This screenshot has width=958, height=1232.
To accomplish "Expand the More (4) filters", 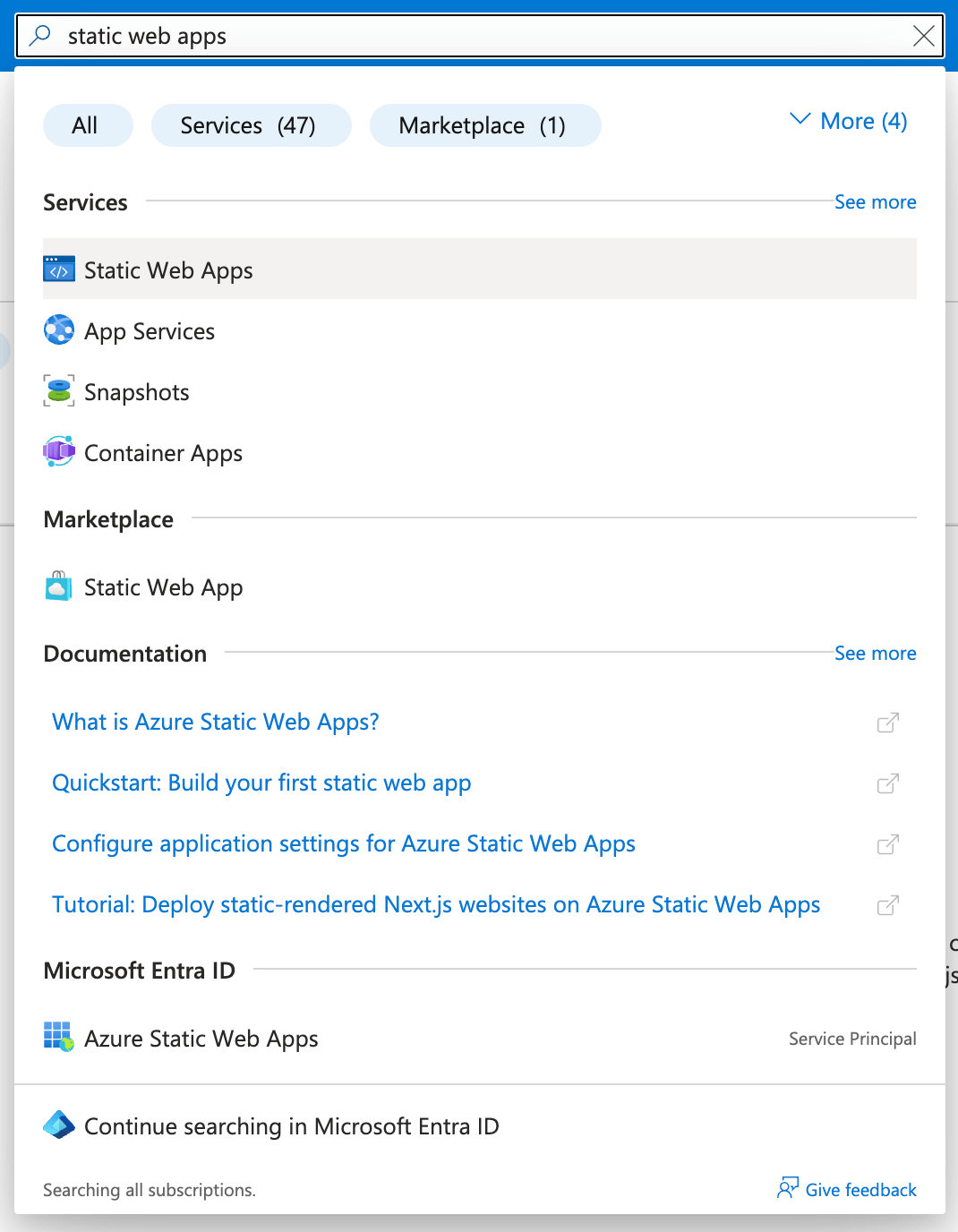I will point(848,121).
